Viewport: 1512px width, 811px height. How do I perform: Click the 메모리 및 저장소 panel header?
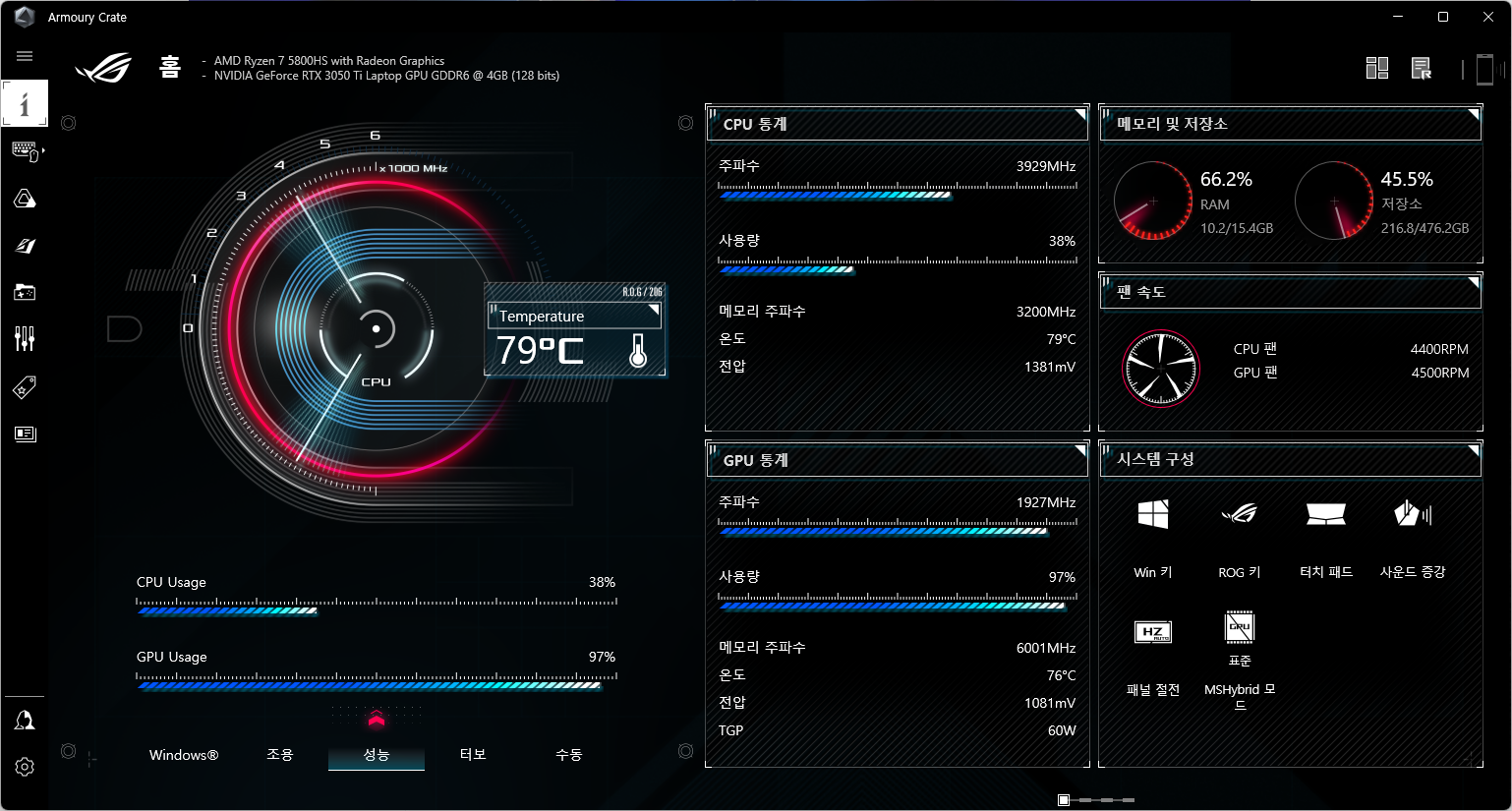click(x=1291, y=124)
